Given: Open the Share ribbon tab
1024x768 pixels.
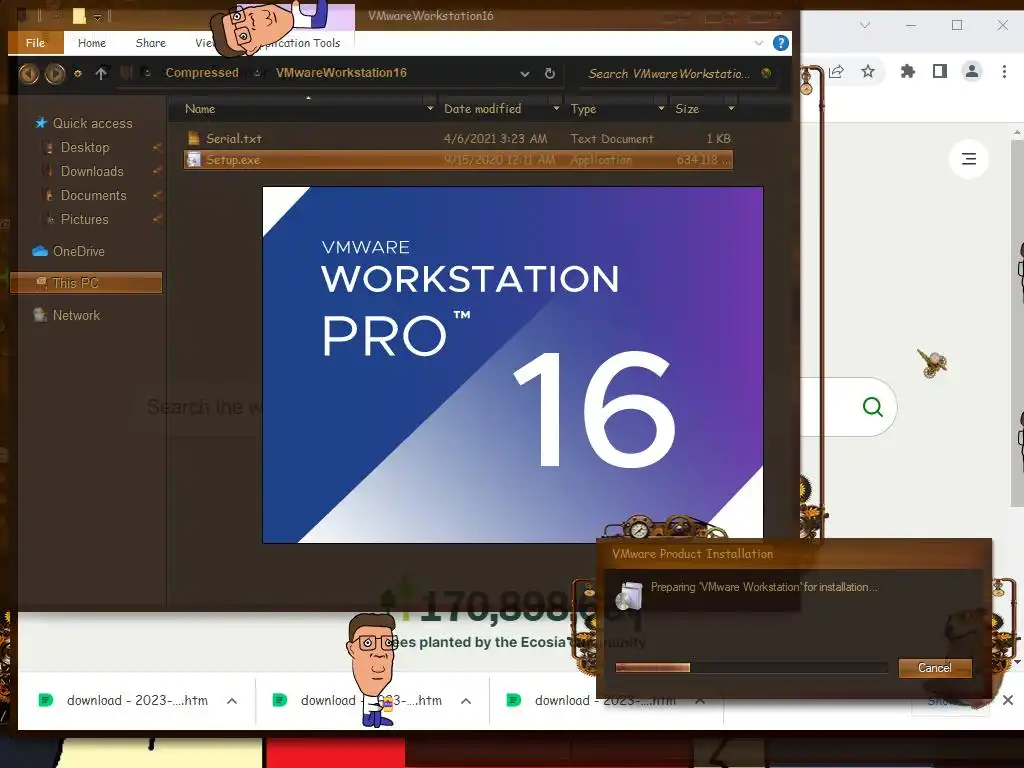Looking at the screenshot, I should click(x=150, y=43).
